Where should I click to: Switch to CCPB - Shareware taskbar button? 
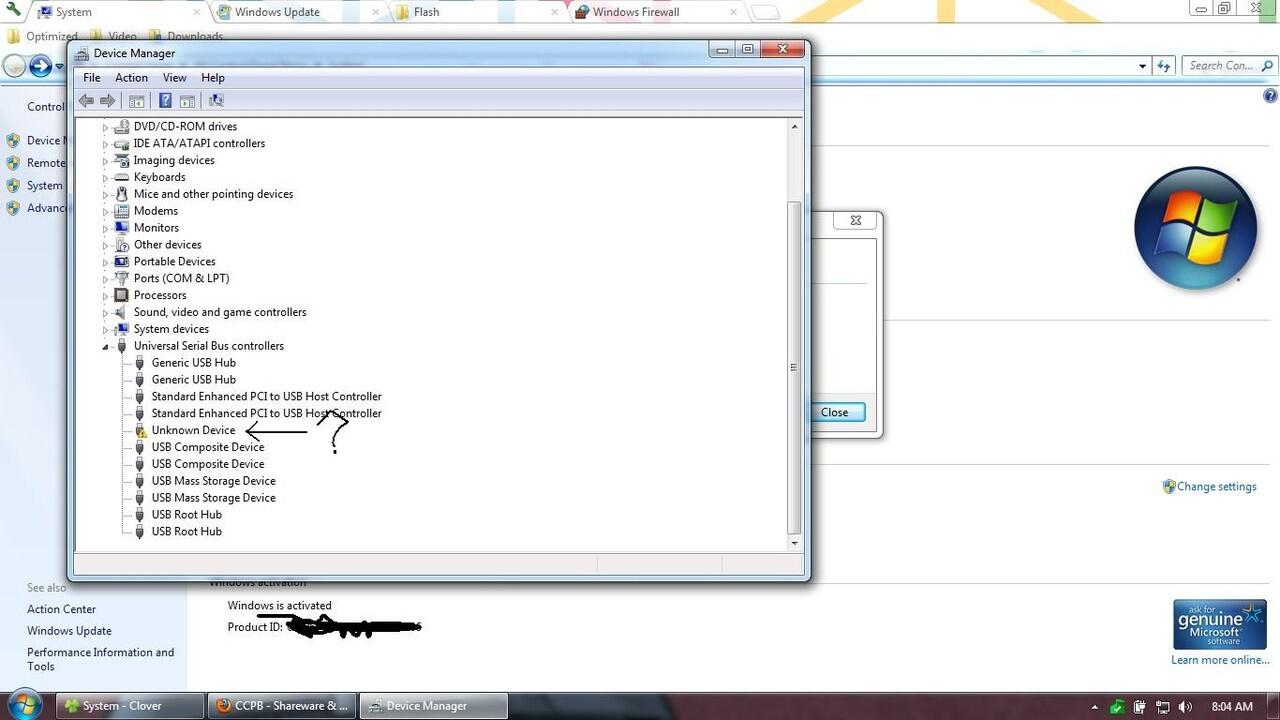pos(282,706)
